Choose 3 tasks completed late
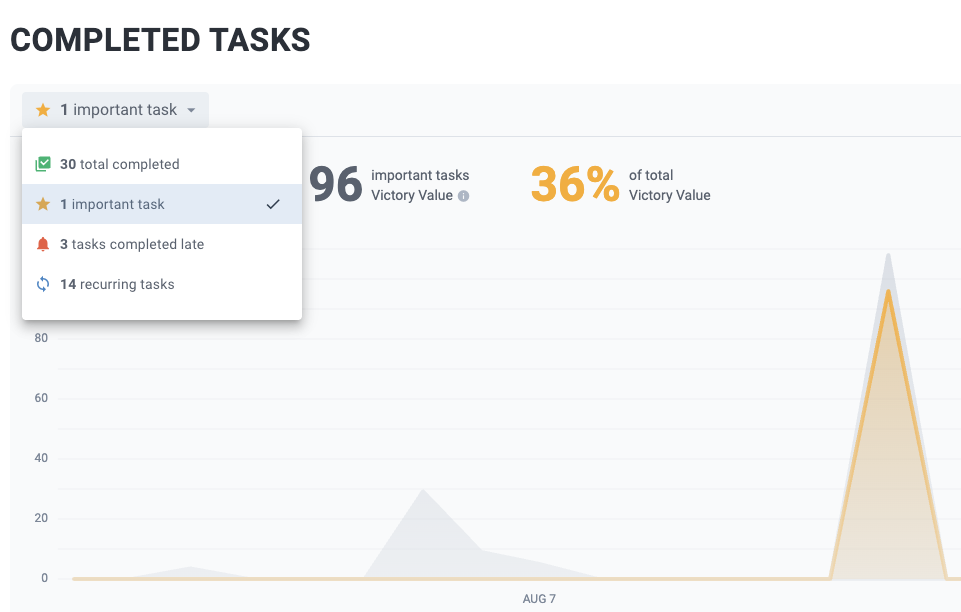Screen dimensions: 961x612 pos(132,244)
